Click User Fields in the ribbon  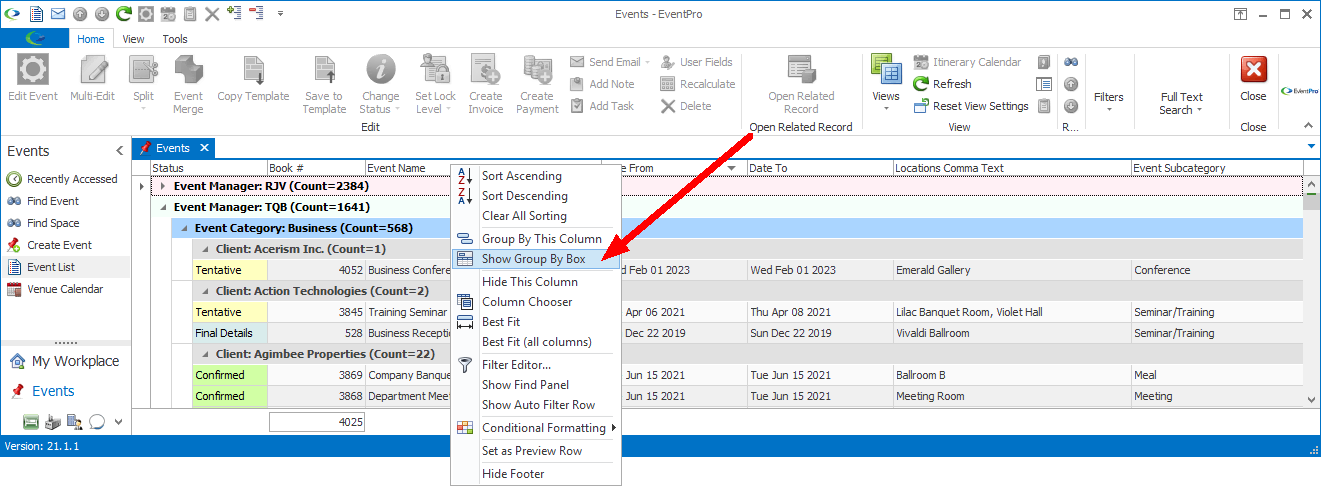click(697, 62)
